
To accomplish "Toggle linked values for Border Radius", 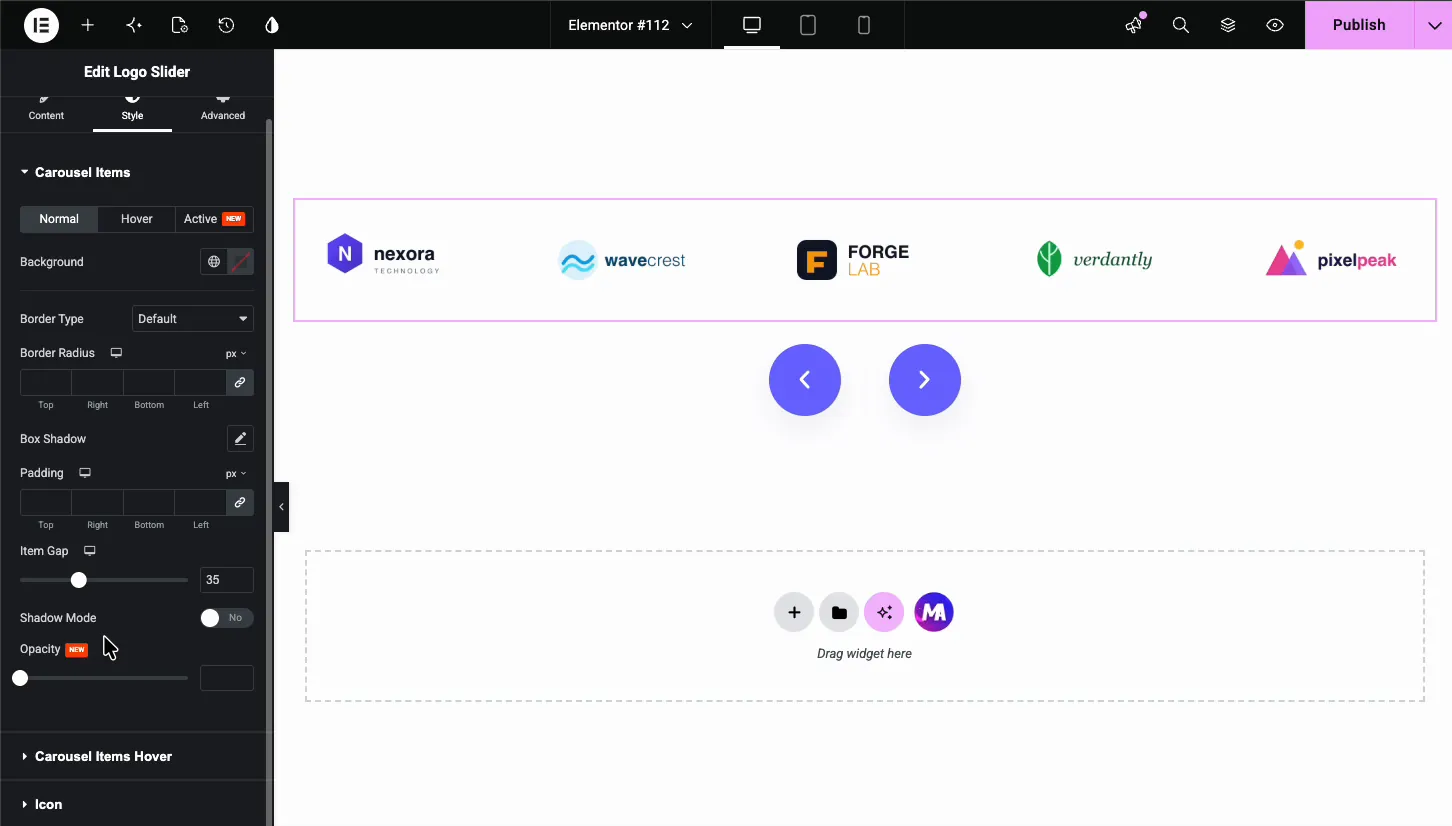I will [240, 382].
